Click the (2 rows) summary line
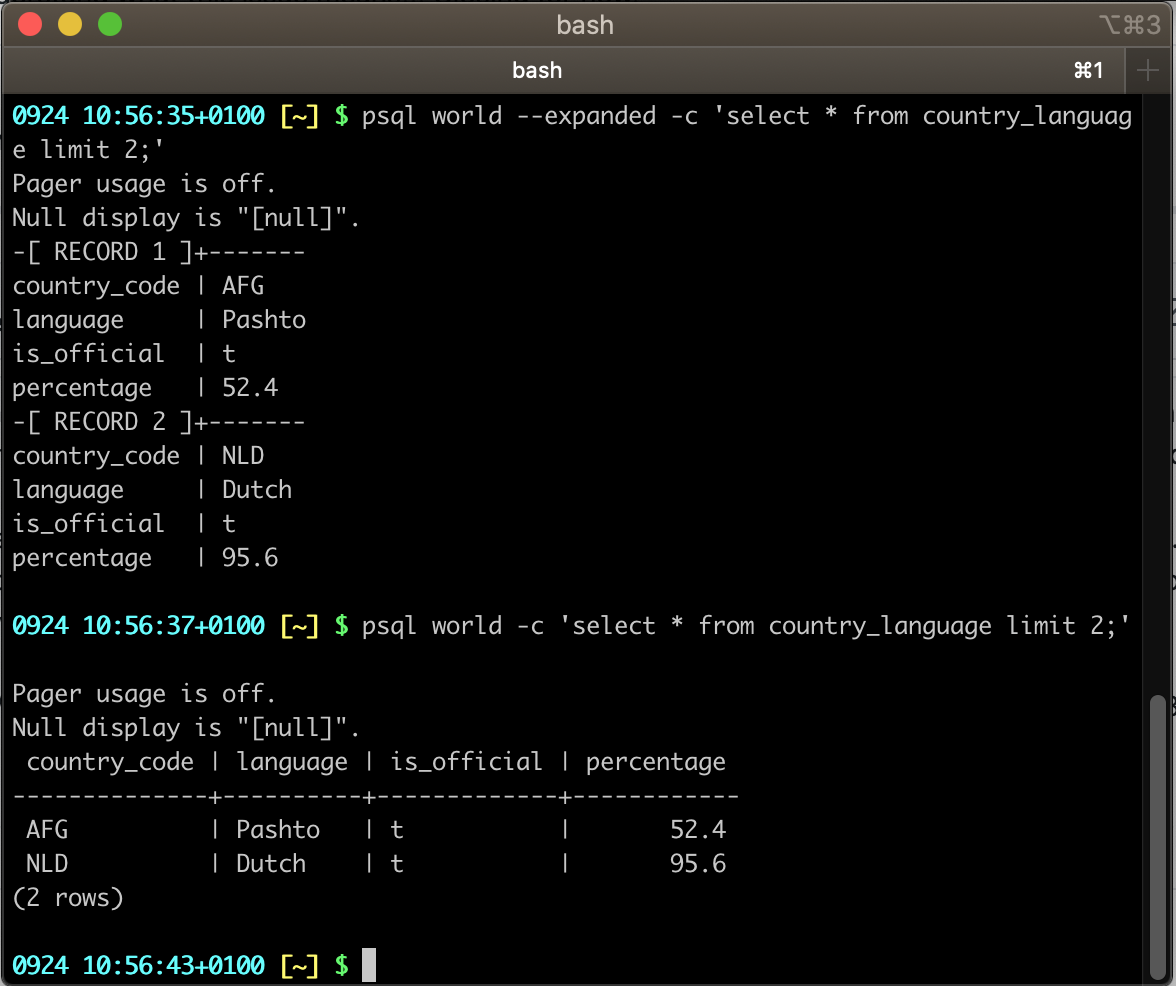 (68, 898)
